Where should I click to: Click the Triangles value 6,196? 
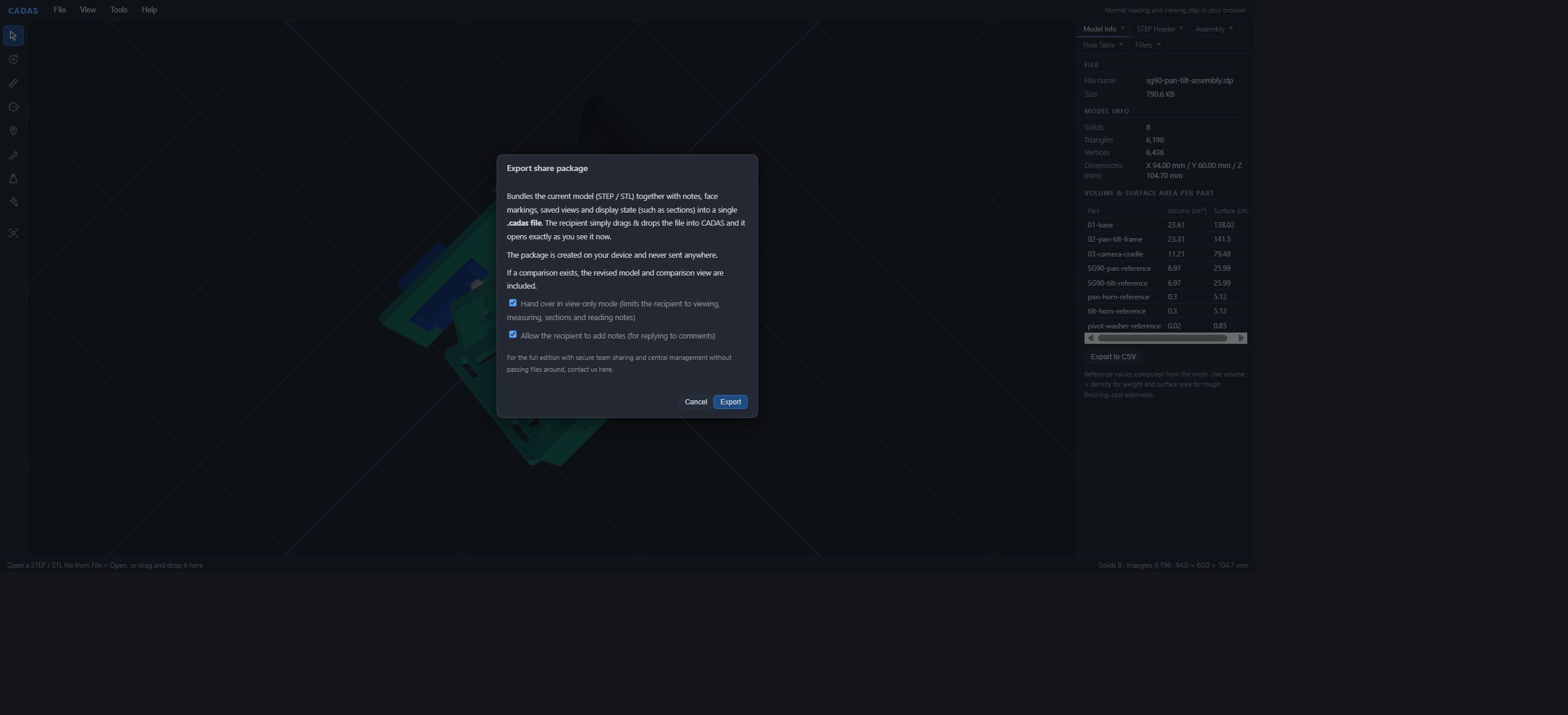click(x=1155, y=140)
